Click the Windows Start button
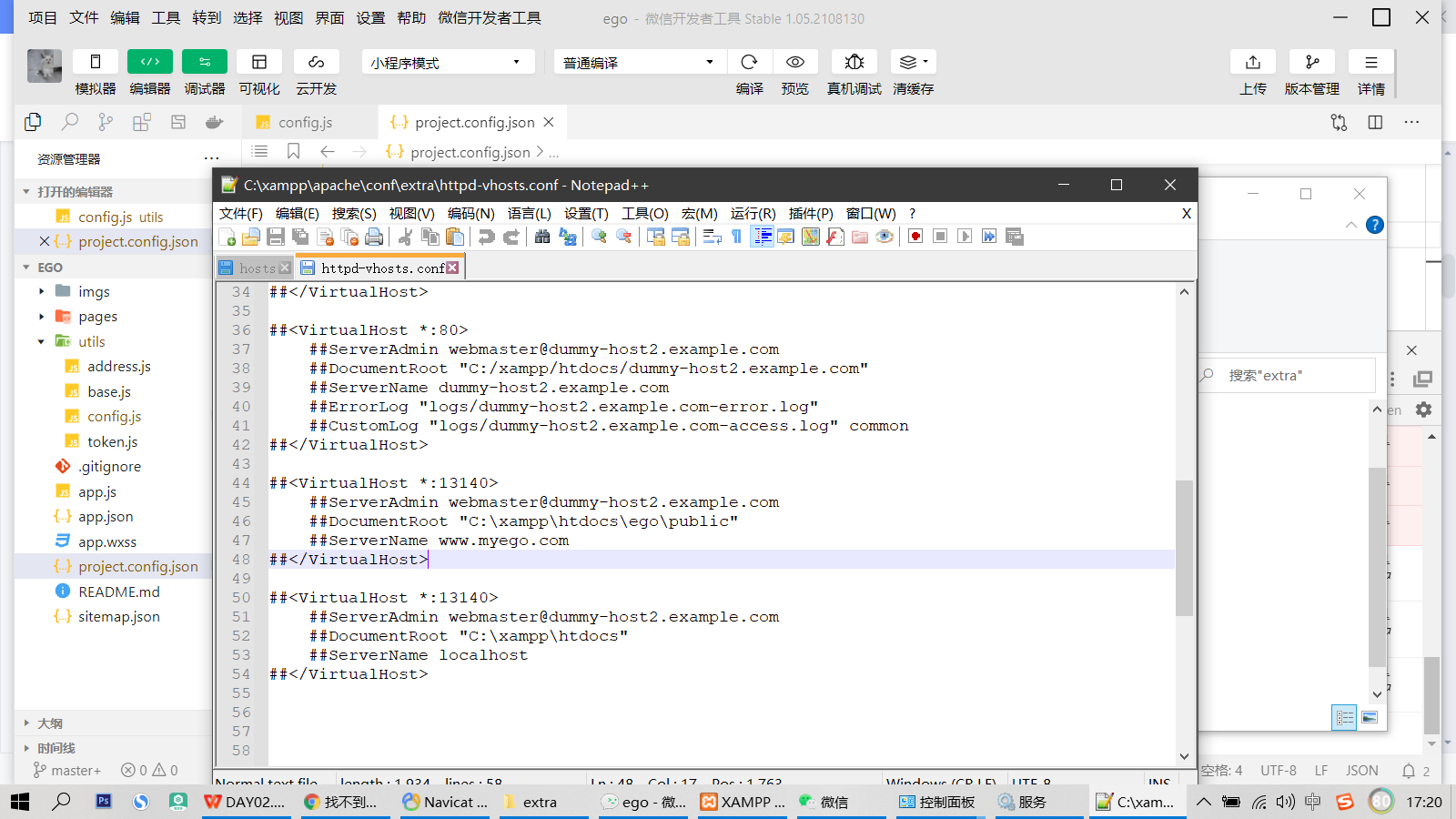The width and height of the screenshot is (1456, 819). pos(20,802)
